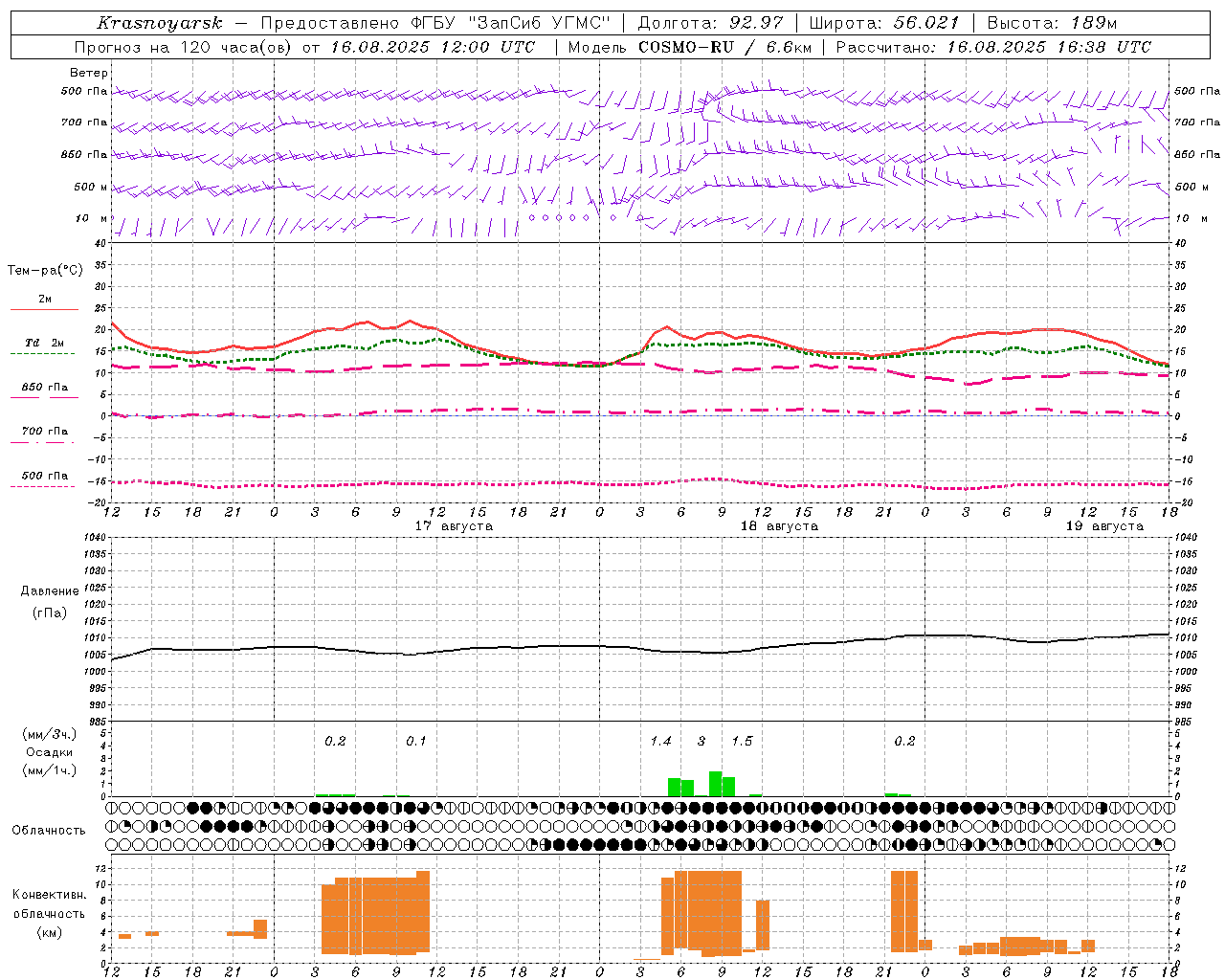
Task: Click the precipitation value 1.5
Action: tap(742, 742)
